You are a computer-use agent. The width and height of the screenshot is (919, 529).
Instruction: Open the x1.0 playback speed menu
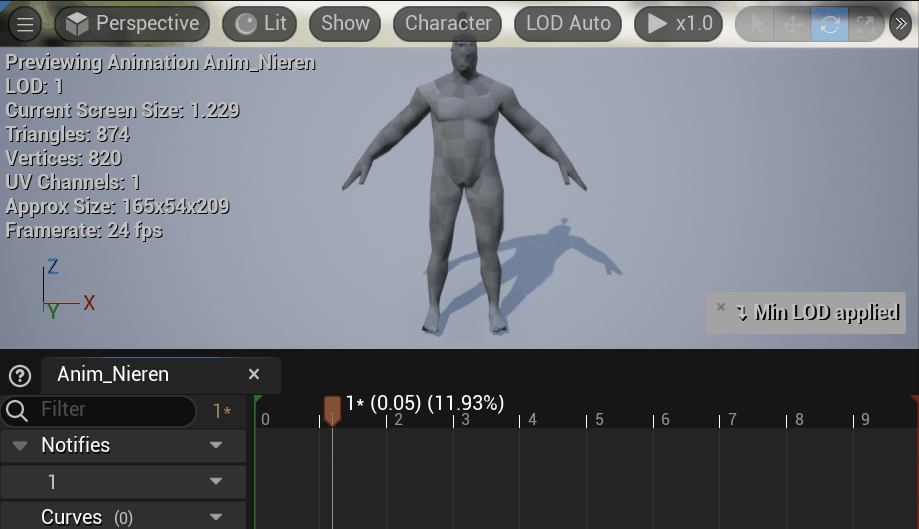pyautogui.click(x=678, y=24)
